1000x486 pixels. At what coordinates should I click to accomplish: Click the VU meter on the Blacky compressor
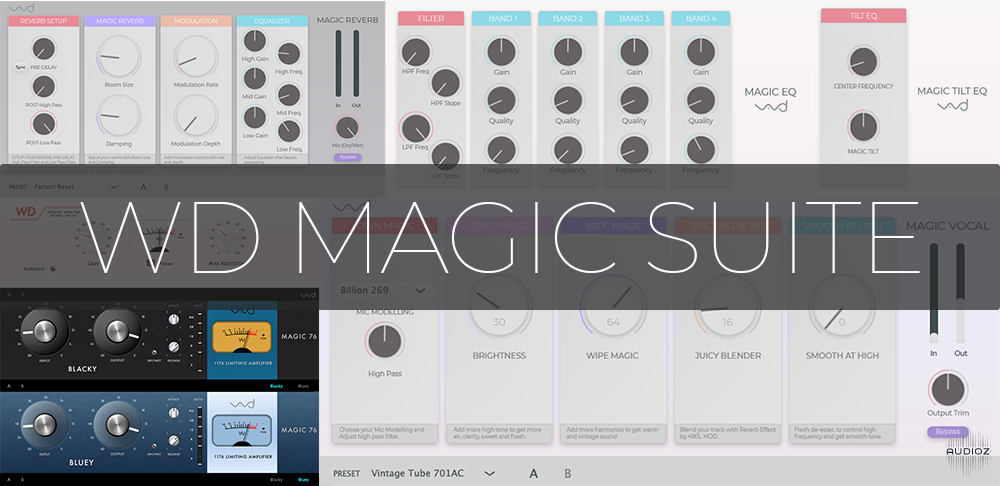click(x=242, y=339)
